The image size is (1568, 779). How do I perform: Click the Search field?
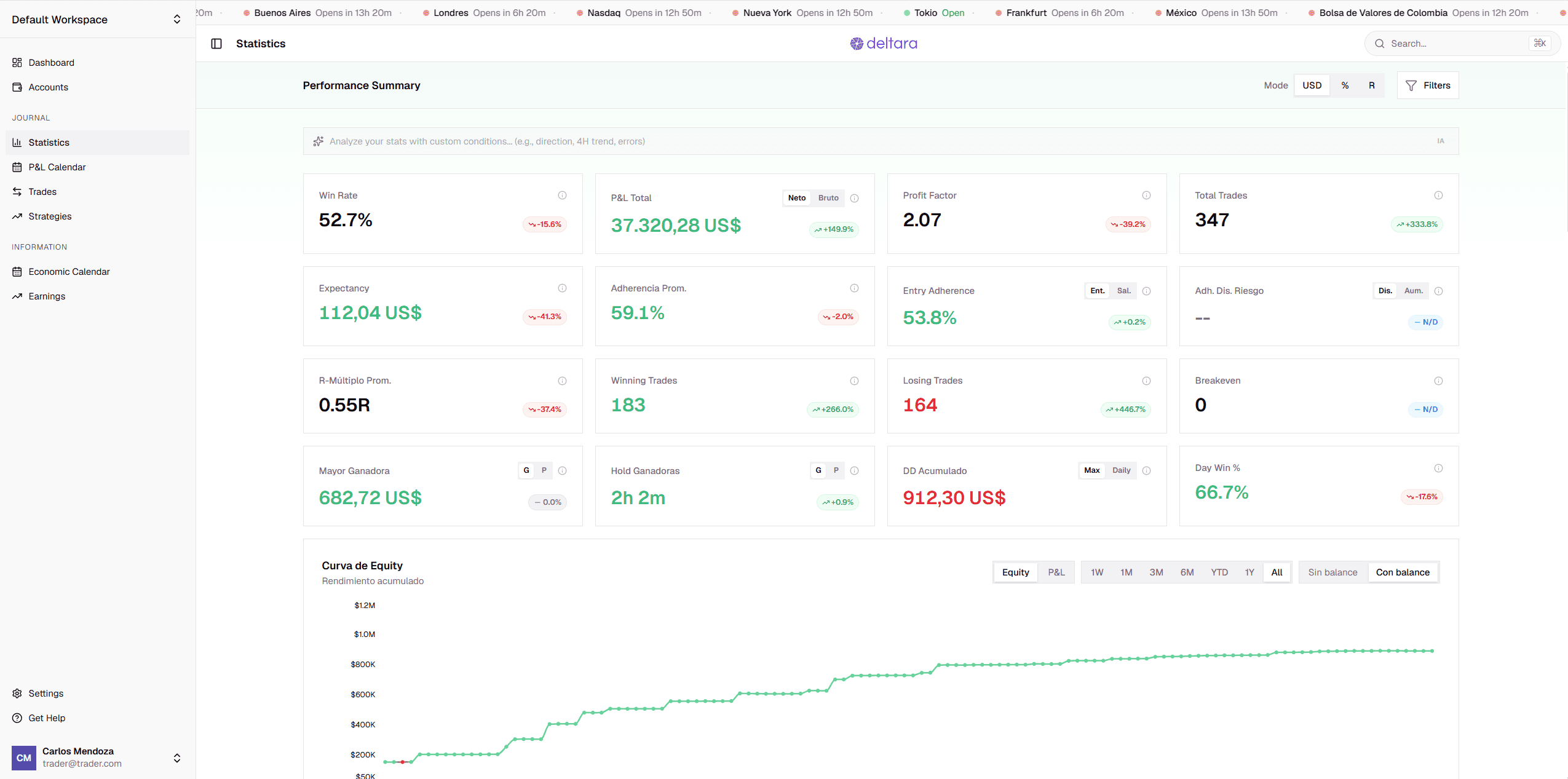(1462, 44)
